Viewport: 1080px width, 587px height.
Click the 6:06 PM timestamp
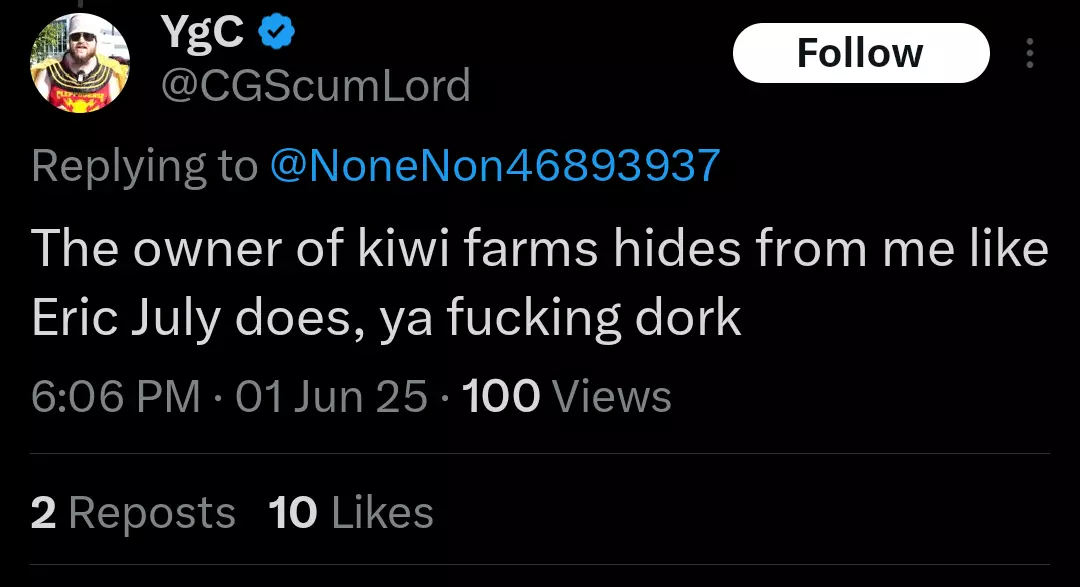click(116, 397)
